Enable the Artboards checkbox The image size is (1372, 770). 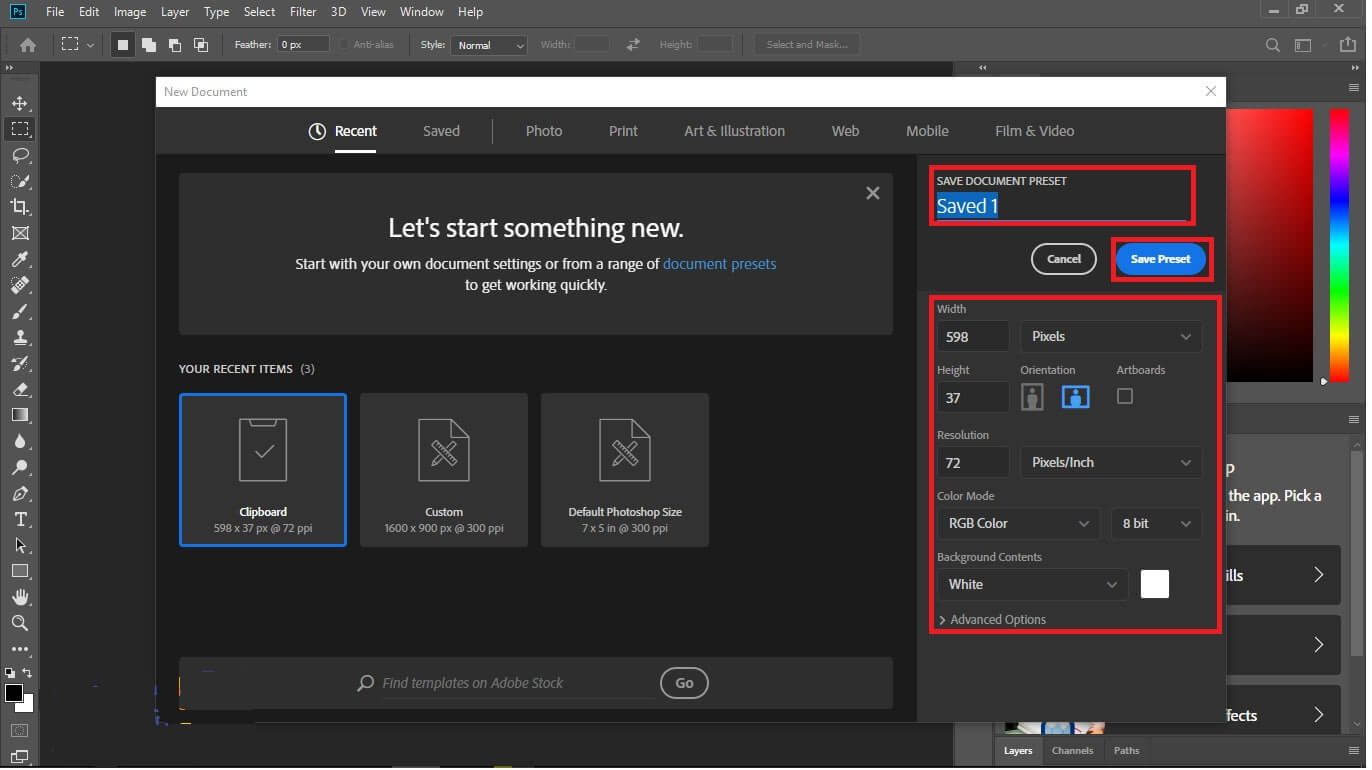1125,397
